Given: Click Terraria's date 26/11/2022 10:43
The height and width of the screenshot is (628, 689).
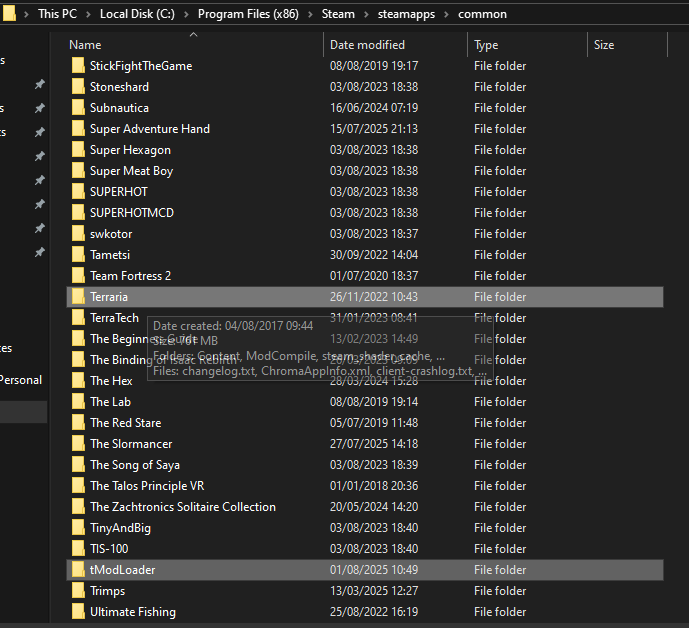Looking at the screenshot, I should (374, 297).
